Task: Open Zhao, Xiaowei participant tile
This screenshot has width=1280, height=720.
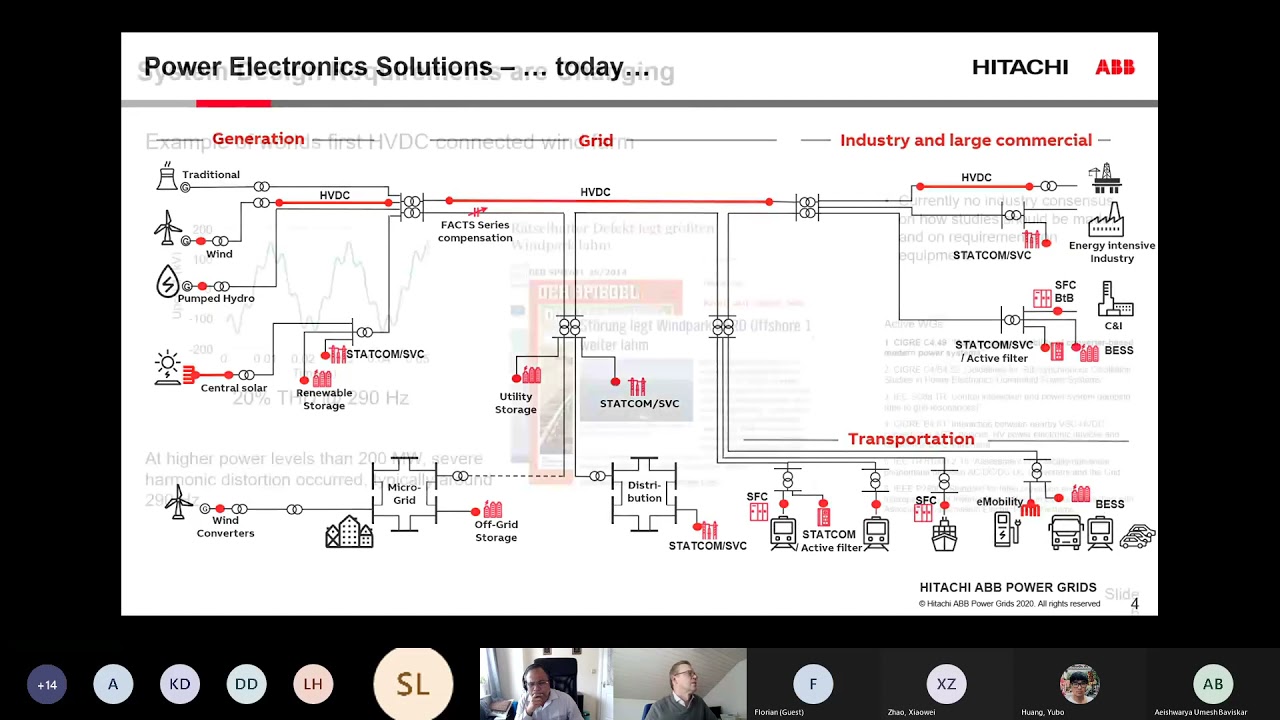Action: point(946,684)
